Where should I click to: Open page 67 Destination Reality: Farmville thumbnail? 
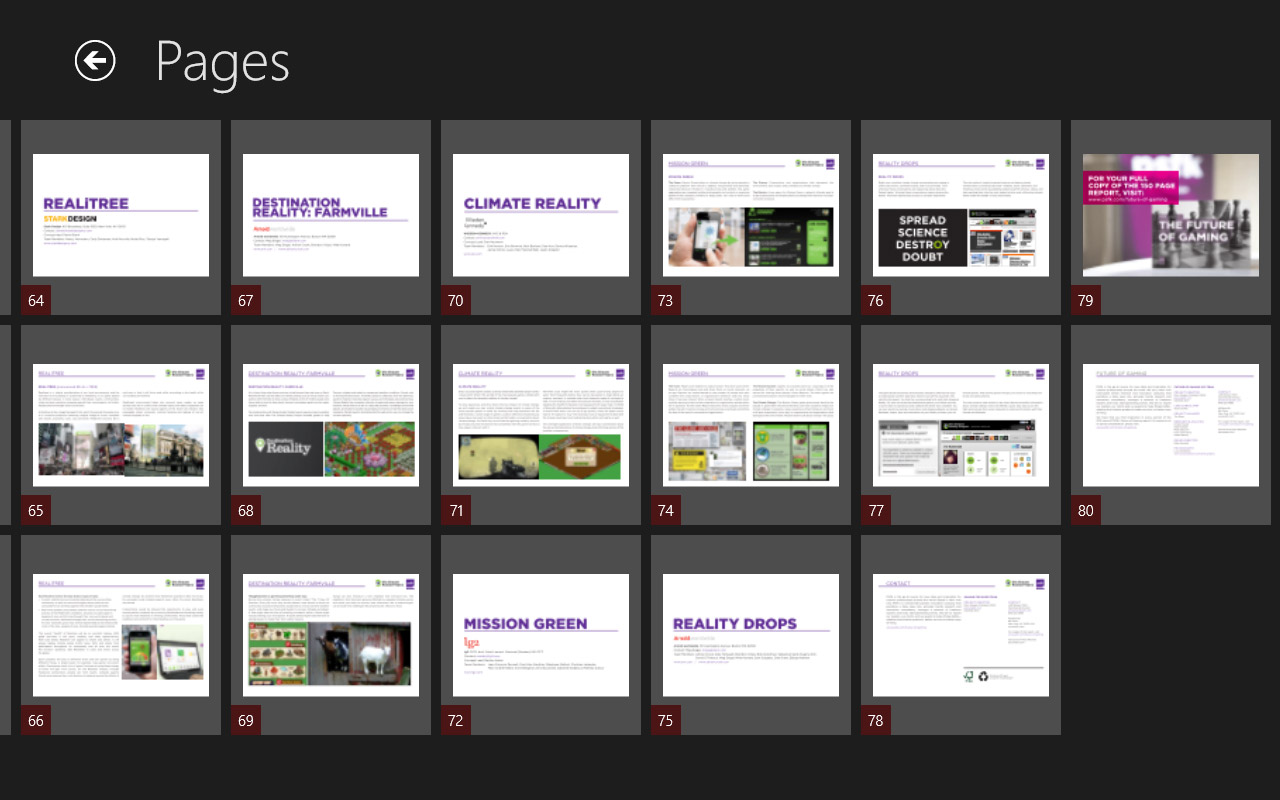click(x=331, y=215)
